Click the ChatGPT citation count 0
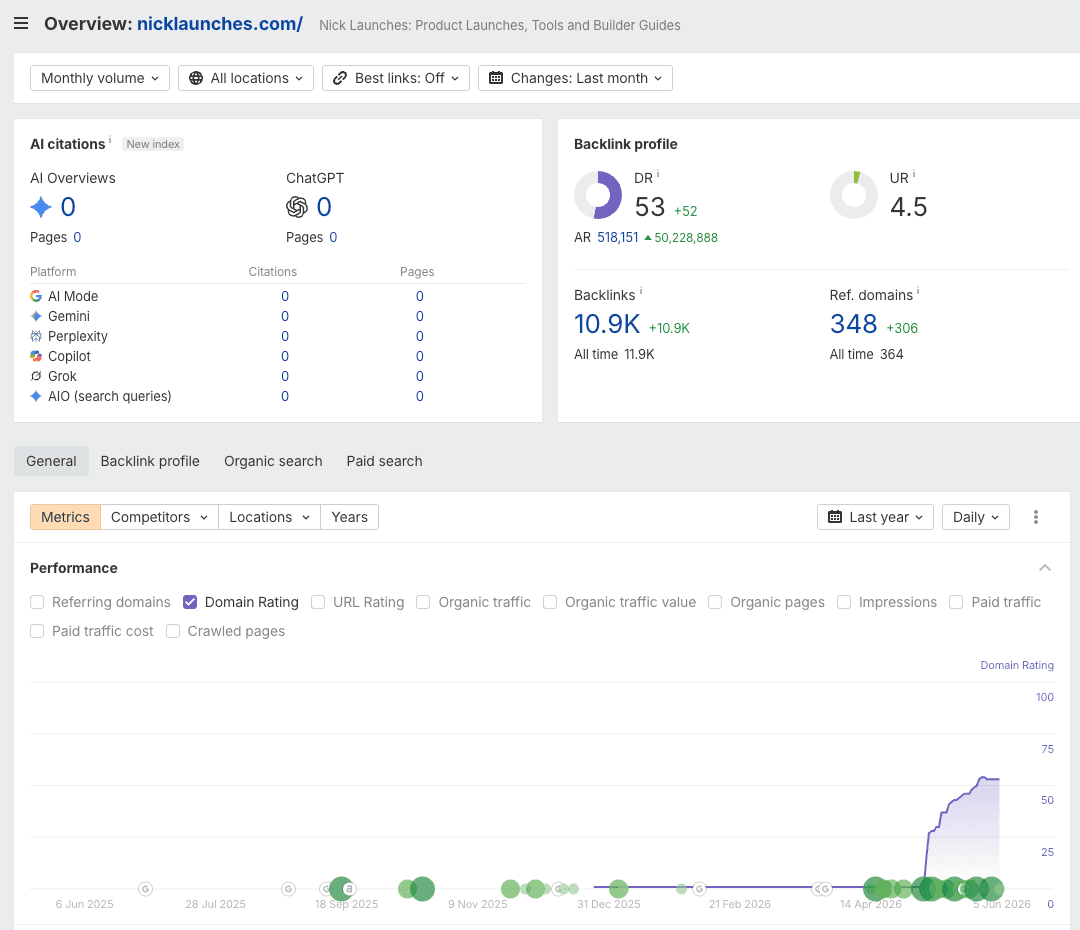Screen dimensions: 1080x930 pyautogui.click(x=324, y=207)
